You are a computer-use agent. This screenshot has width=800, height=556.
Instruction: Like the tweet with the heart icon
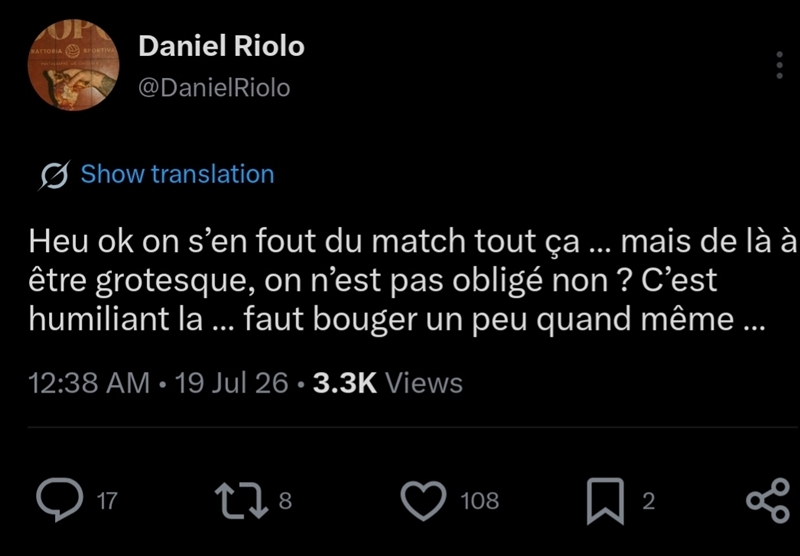tap(423, 501)
